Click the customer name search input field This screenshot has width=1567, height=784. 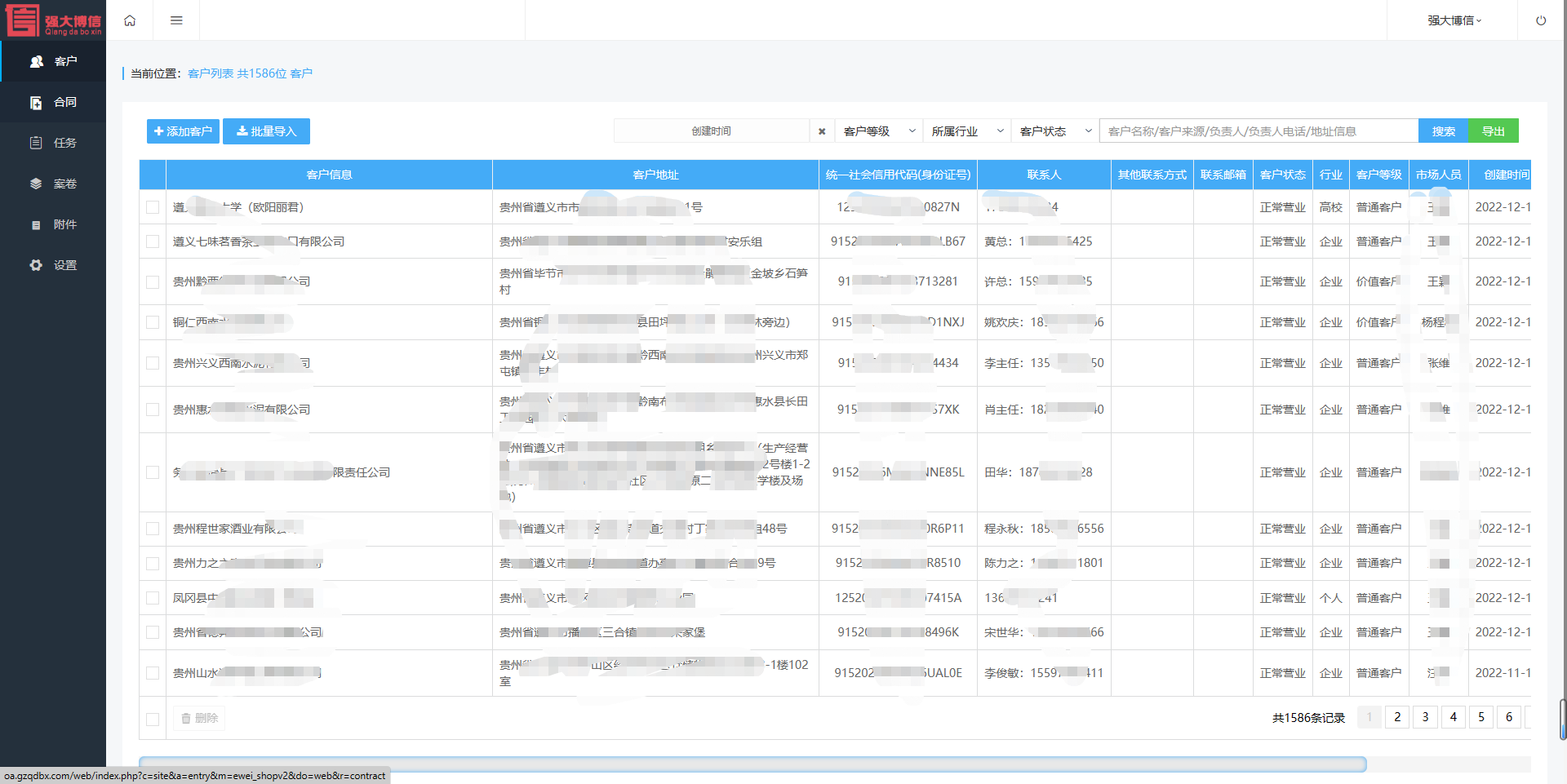click(1258, 131)
